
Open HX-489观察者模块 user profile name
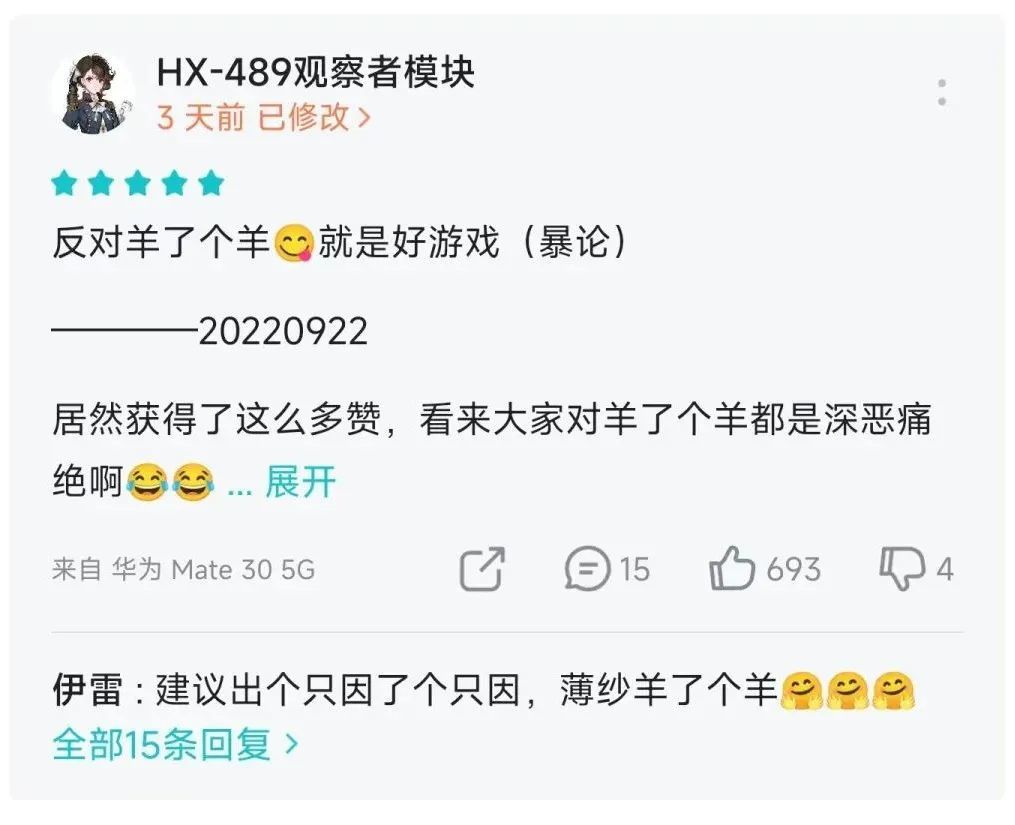pyautogui.click(x=316, y=72)
